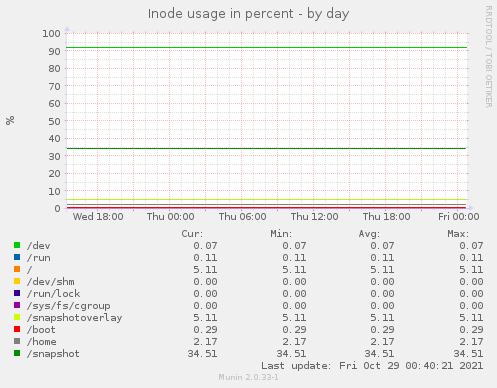Click the 'Thu 18:00' x-axis label
The height and width of the screenshot is (388, 497).
tap(386, 217)
